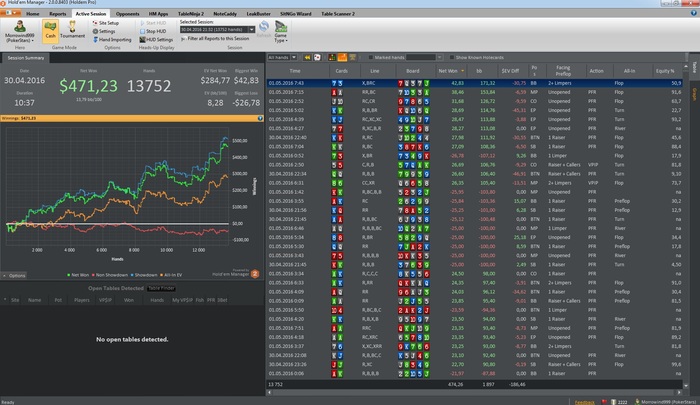Click the Morrowind999 player status bar entry
700x405 pixels.
666,402
